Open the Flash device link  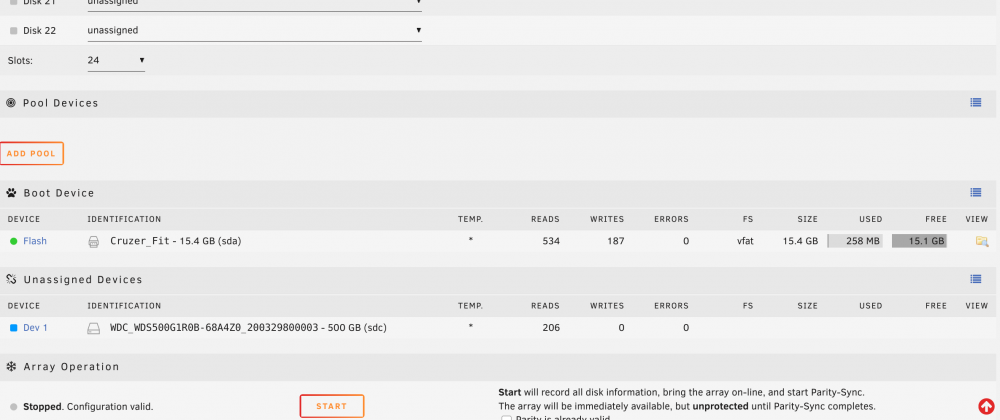35,241
